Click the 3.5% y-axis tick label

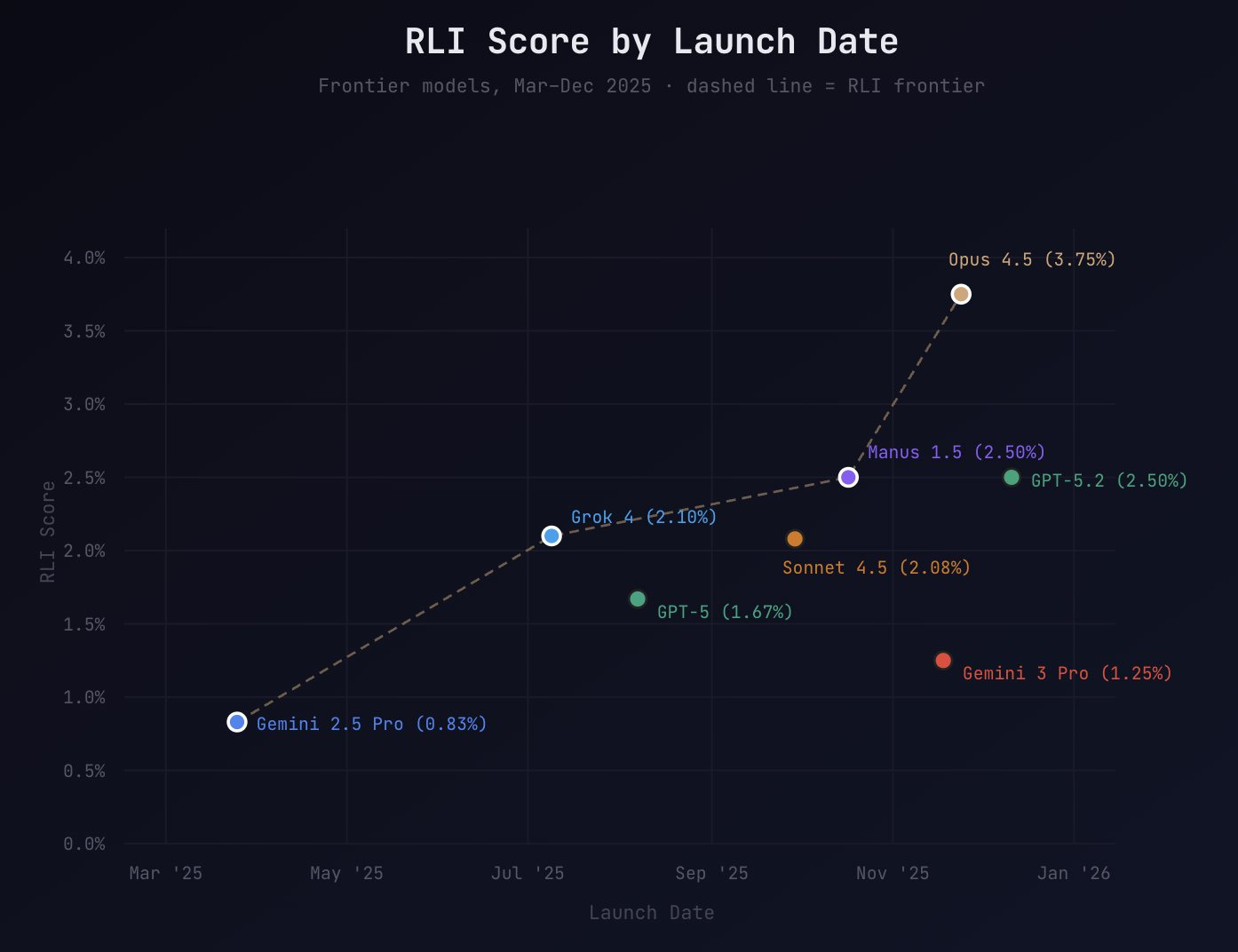[84, 331]
